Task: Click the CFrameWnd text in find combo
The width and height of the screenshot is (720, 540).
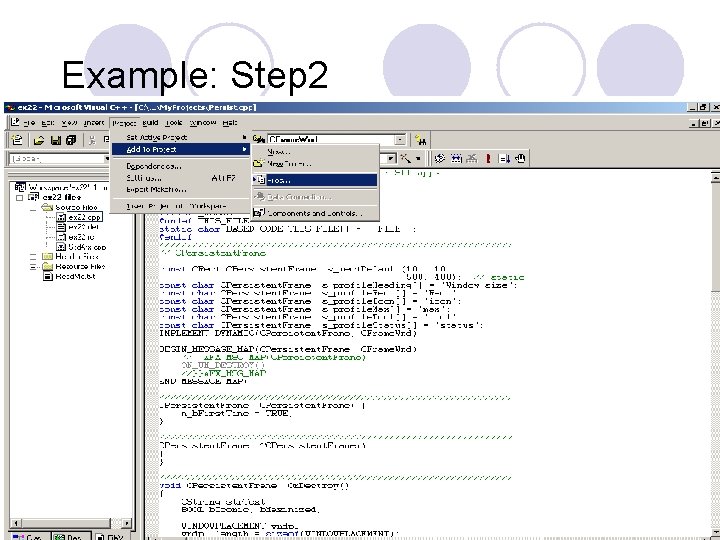Action: pyautogui.click(x=293, y=140)
